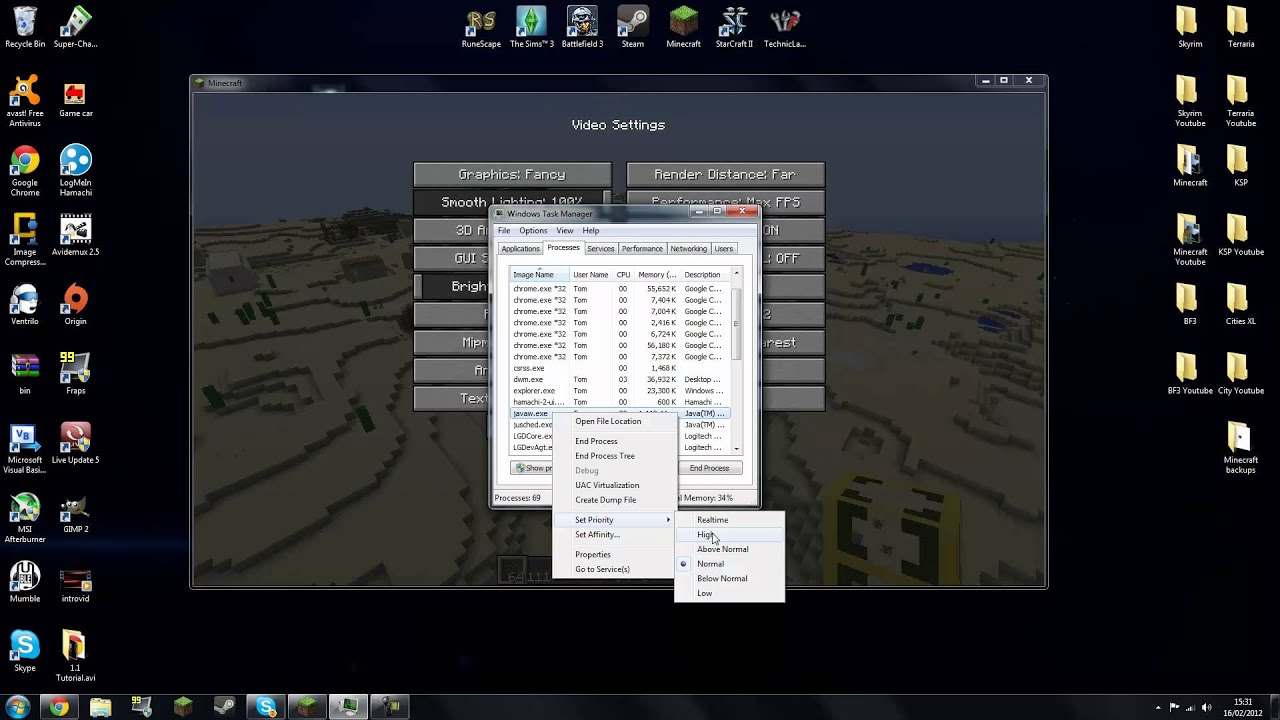Switch to the Performance tab
The image size is (1280, 720).
tap(642, 249)
